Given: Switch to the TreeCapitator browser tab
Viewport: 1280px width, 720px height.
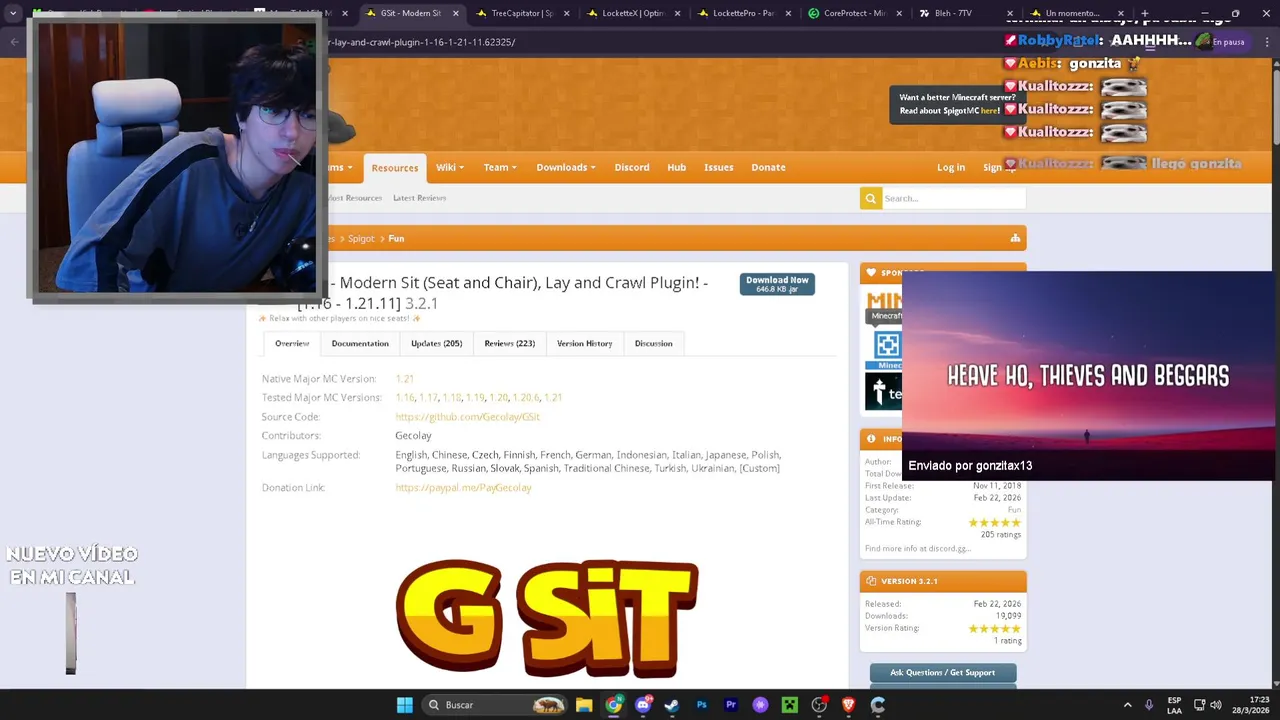Looking at the screenshot, I should click(522, 13).
